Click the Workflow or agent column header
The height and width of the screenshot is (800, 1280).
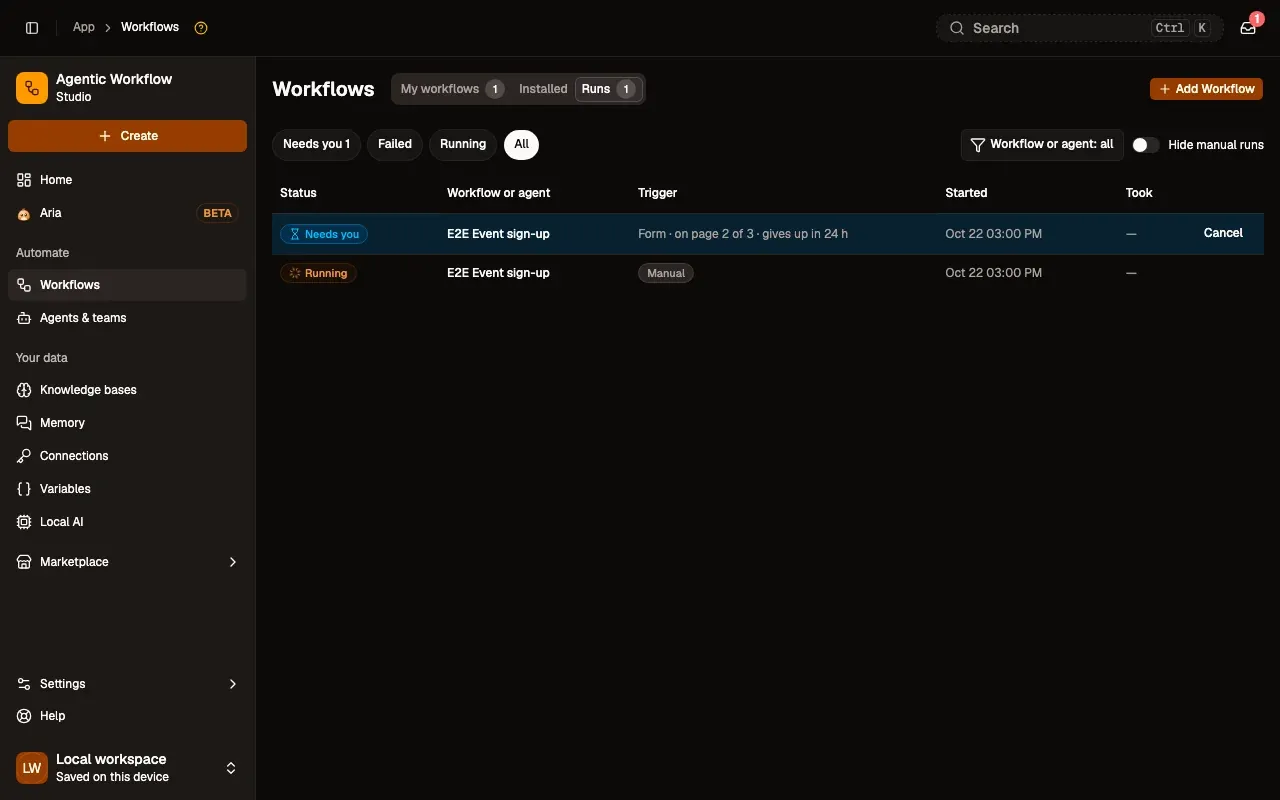[x=498, y=193]
